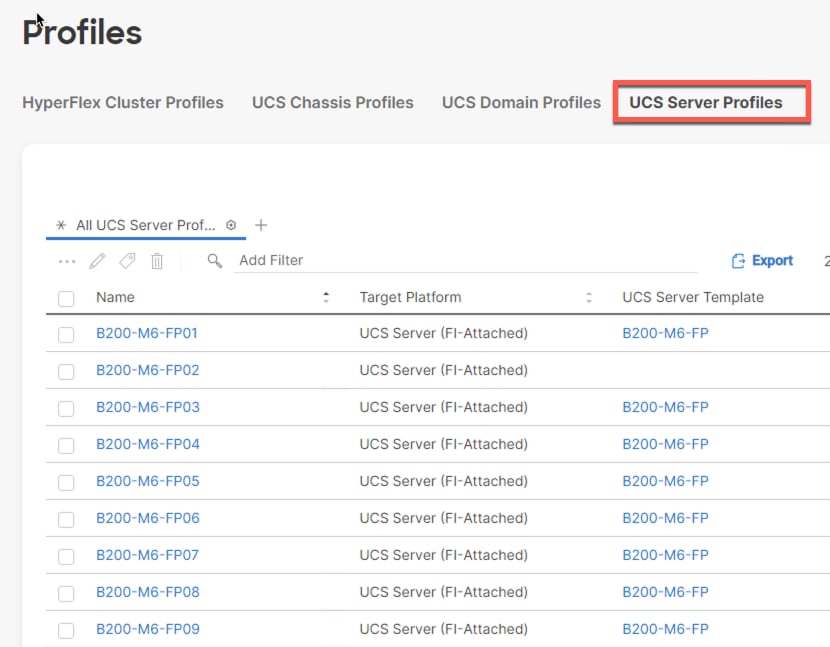Click the ellipsis more-actions icon in toolbar
Screen dimensions: 830x647
click(67, 261)
